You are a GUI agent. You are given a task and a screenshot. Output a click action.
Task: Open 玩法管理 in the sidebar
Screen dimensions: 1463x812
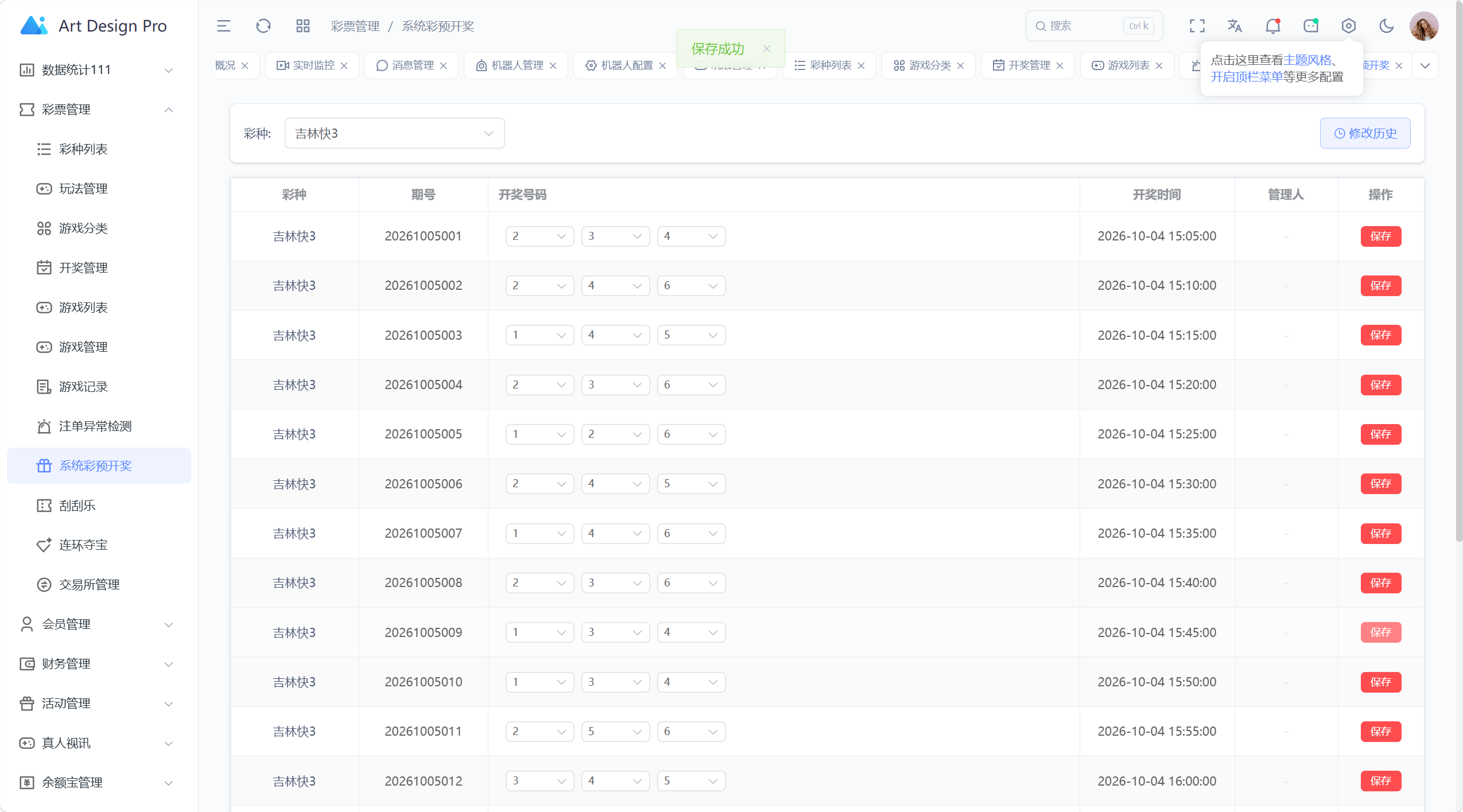pos(99,189)
